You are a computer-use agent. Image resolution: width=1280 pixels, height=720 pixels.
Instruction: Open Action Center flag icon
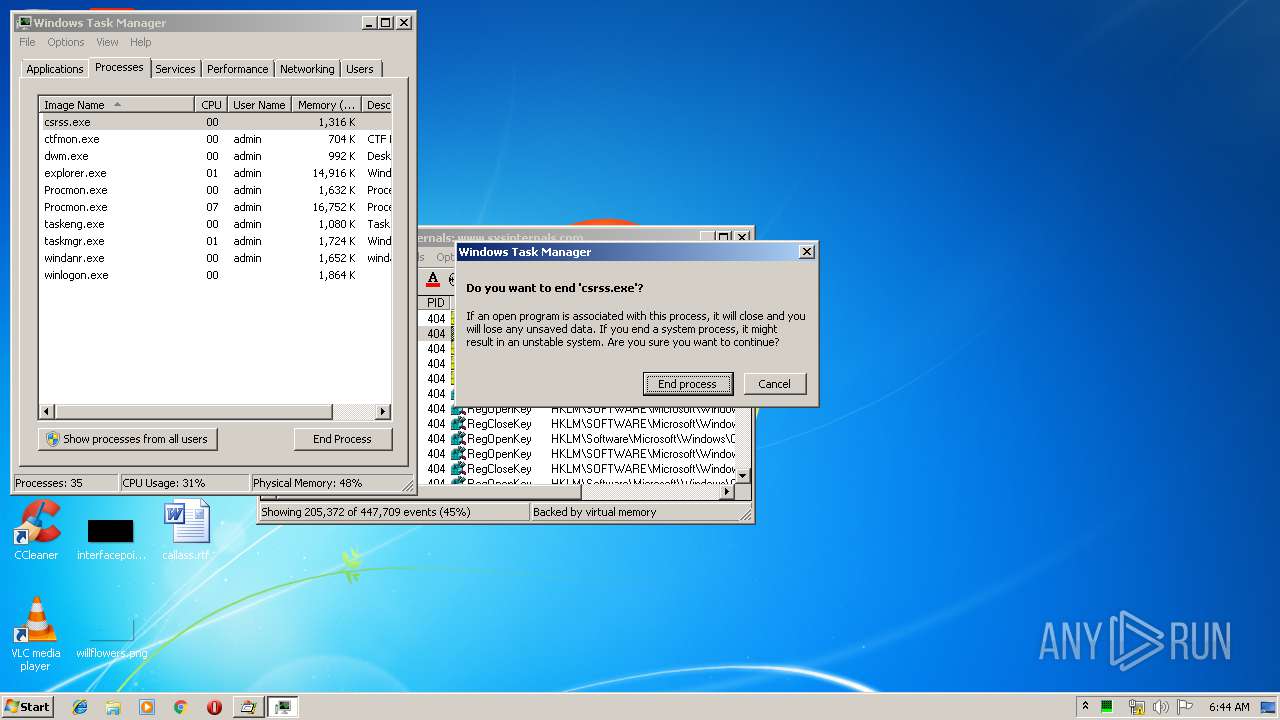[1185, 707]
